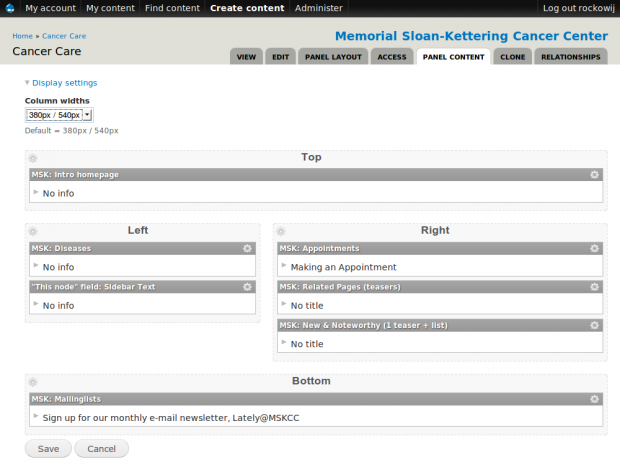Click the Column widths label
The width and height of the screenshot is (620, 465).
tap(57, 101)
